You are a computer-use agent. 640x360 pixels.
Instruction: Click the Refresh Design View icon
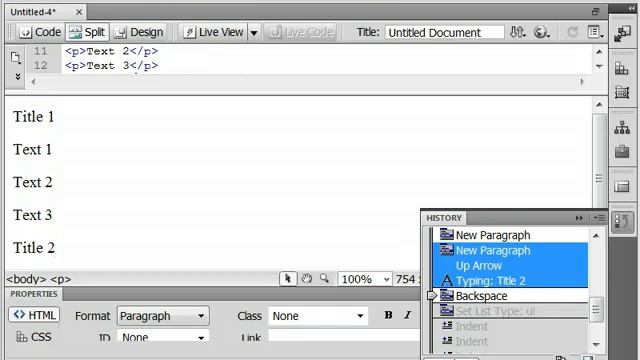(573, 32)
